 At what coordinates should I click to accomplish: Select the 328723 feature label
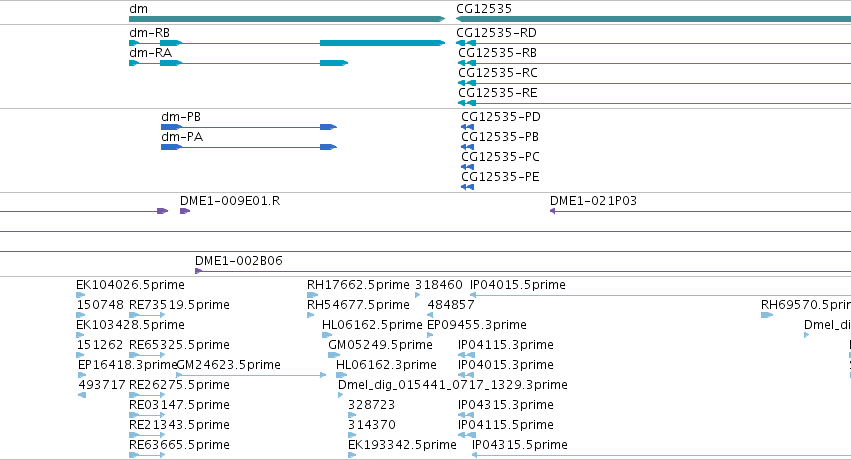point(371,405)
